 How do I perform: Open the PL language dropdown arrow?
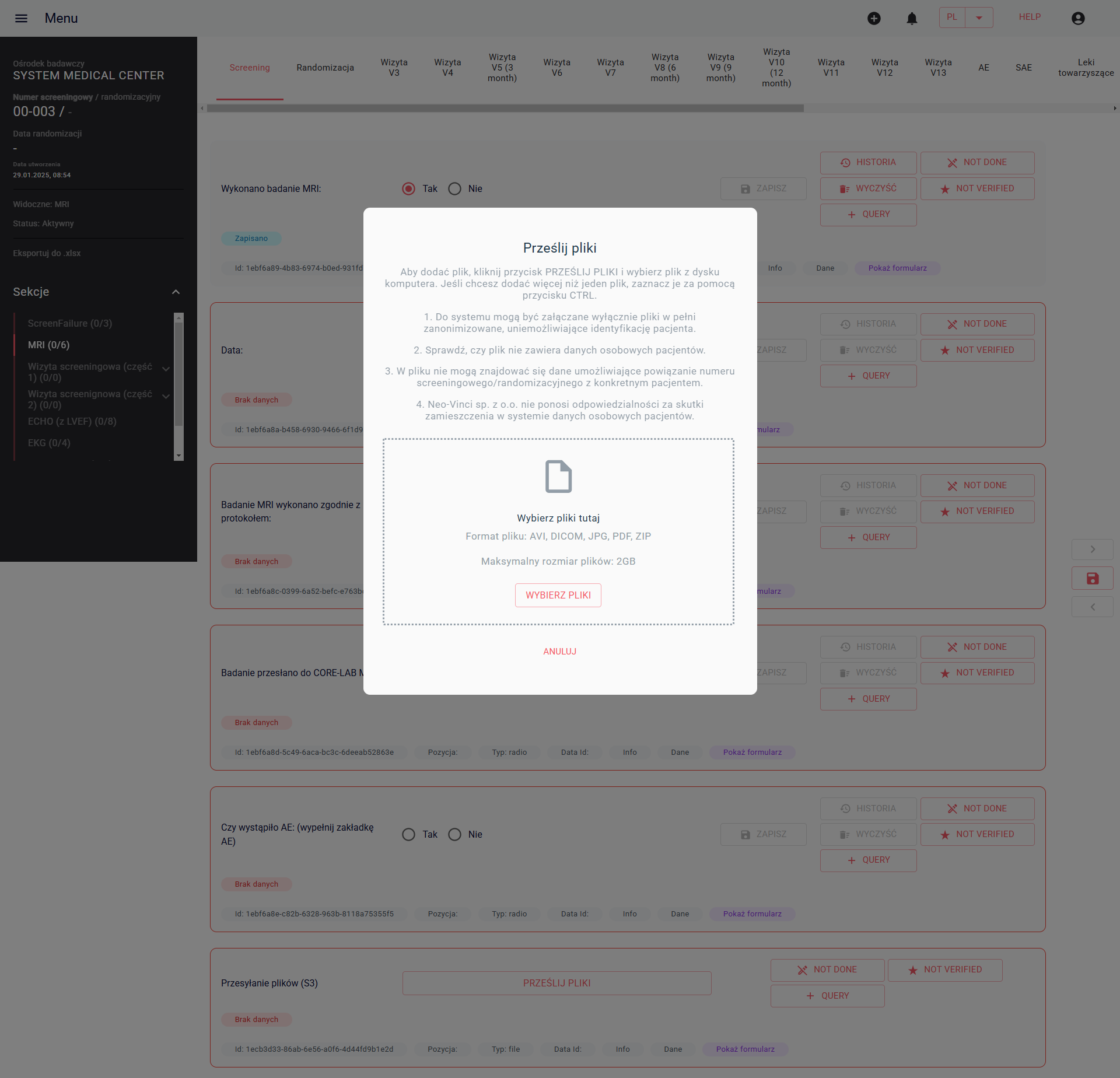pyautogui.click(x=979, y=17)
